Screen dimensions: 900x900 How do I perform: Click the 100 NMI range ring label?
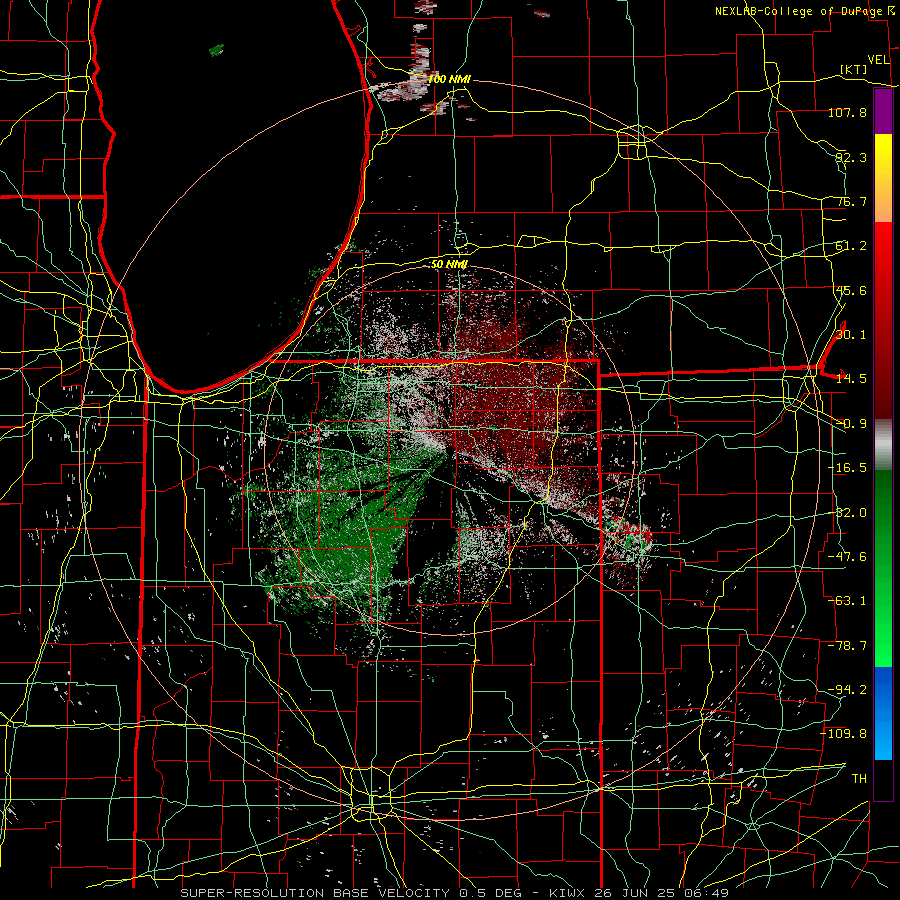(449, 79)
